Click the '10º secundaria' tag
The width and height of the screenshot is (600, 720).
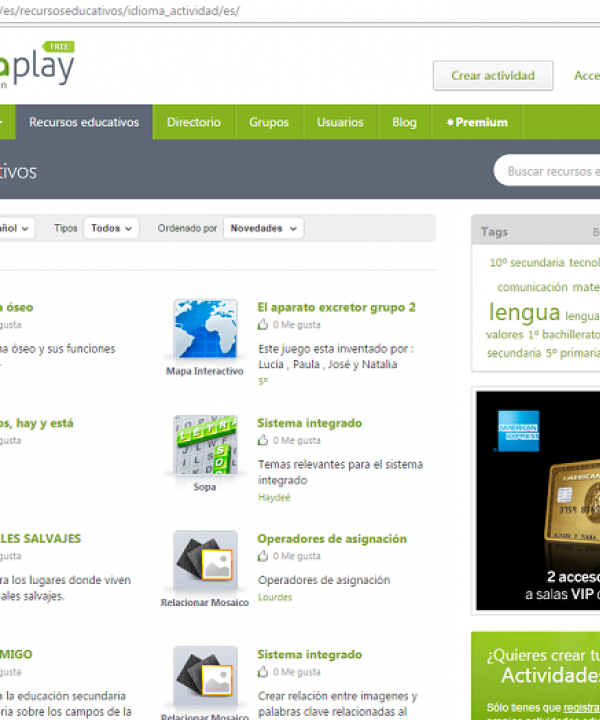click(x=527, y=263)
